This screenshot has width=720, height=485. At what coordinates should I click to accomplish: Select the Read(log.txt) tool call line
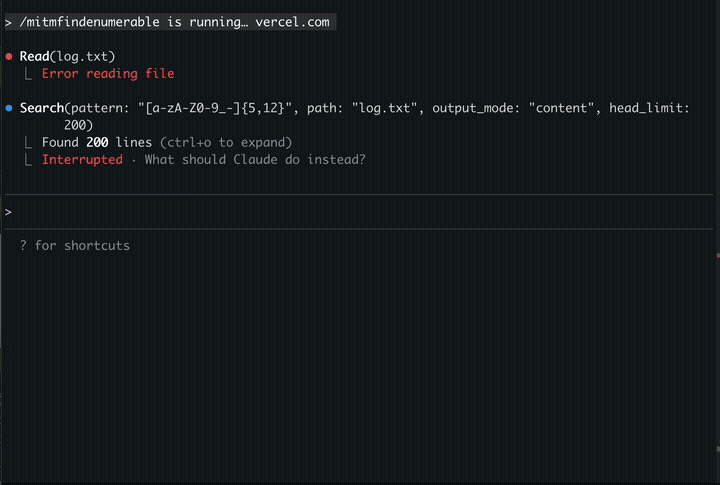67,56
